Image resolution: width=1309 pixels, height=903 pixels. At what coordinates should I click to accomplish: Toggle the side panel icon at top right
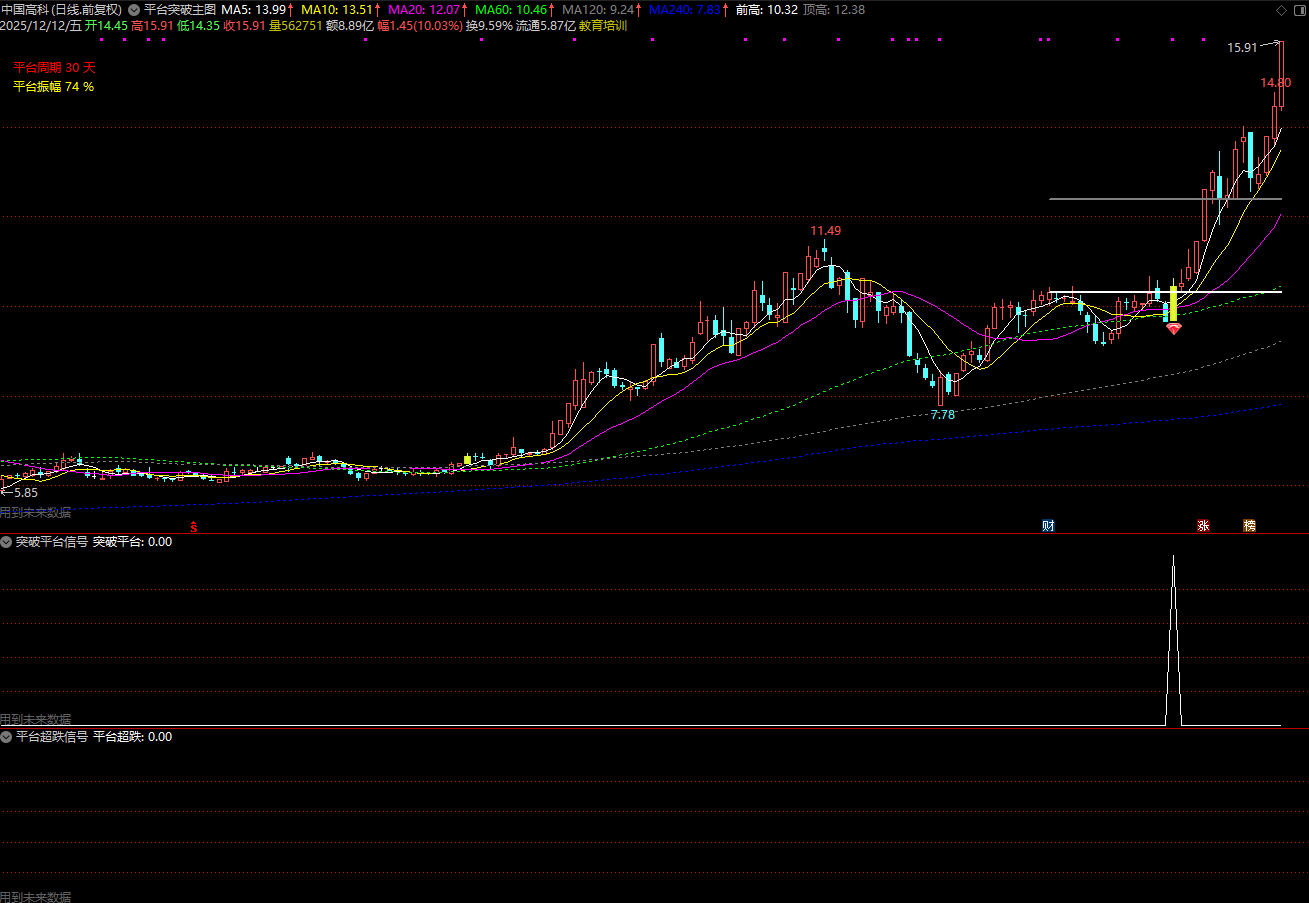point(1298,10)
